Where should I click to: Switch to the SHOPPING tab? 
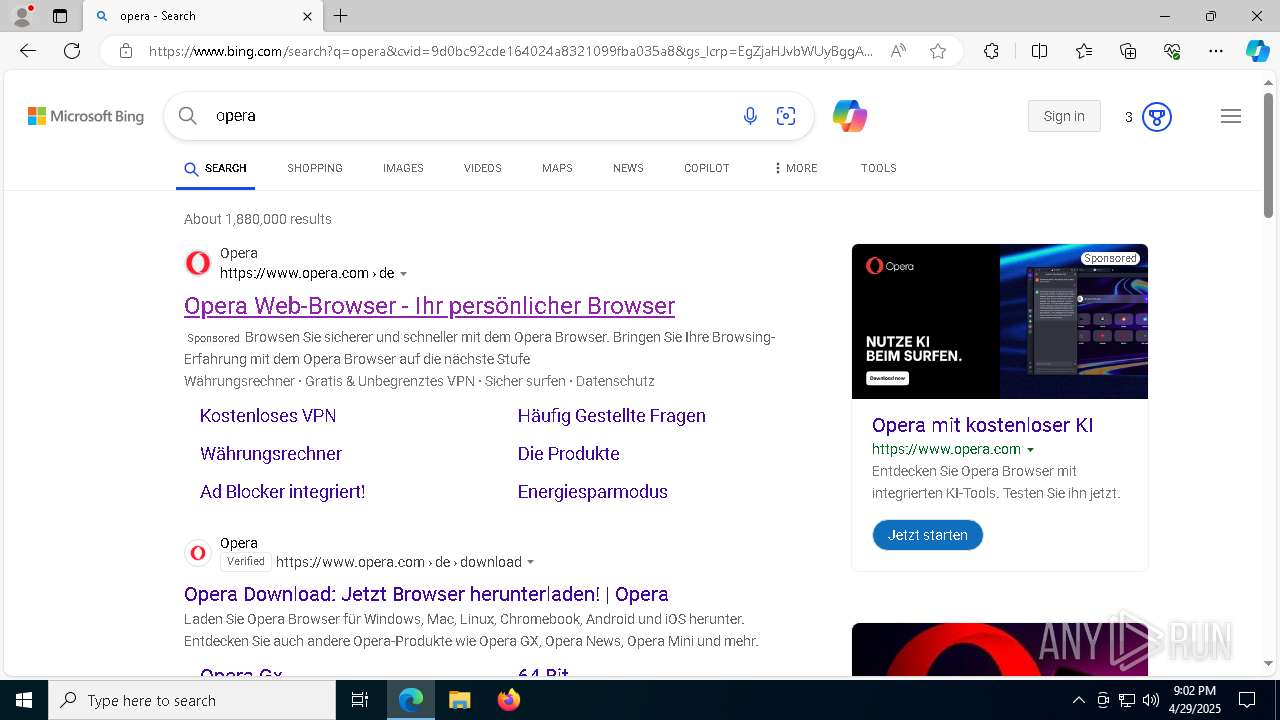[x=315, y=168]
